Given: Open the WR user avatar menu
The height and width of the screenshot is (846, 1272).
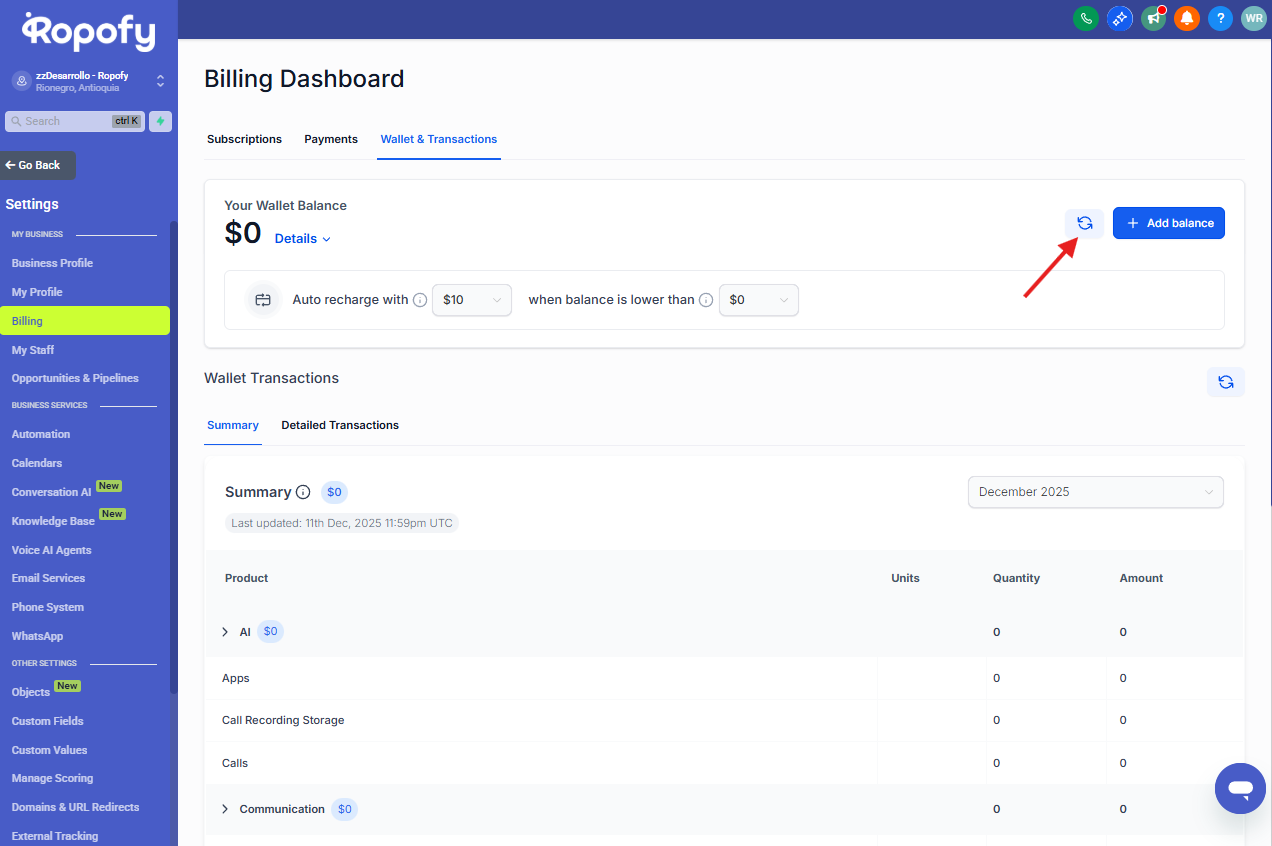Looking at the screenshot, I should 1253,18.
